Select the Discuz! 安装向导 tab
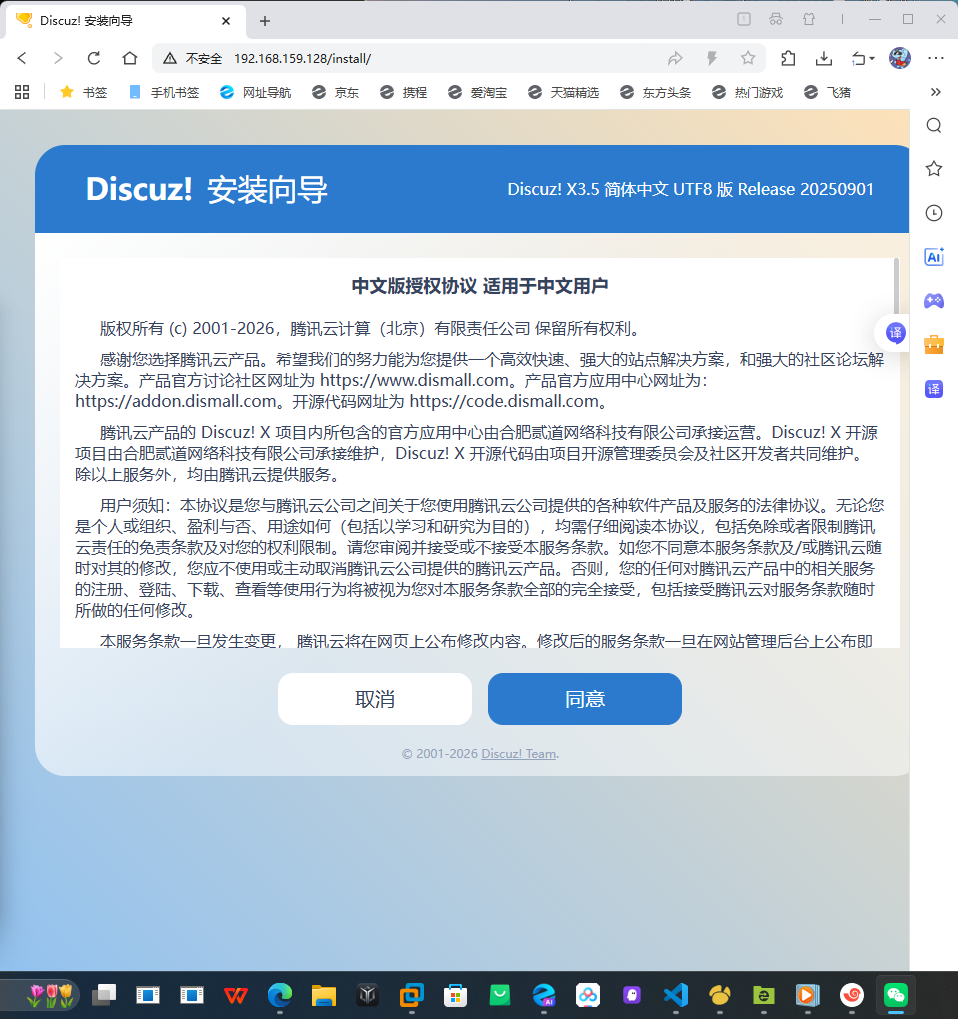The height and width of the screenshot is (1019, 958). click(126, 21)
